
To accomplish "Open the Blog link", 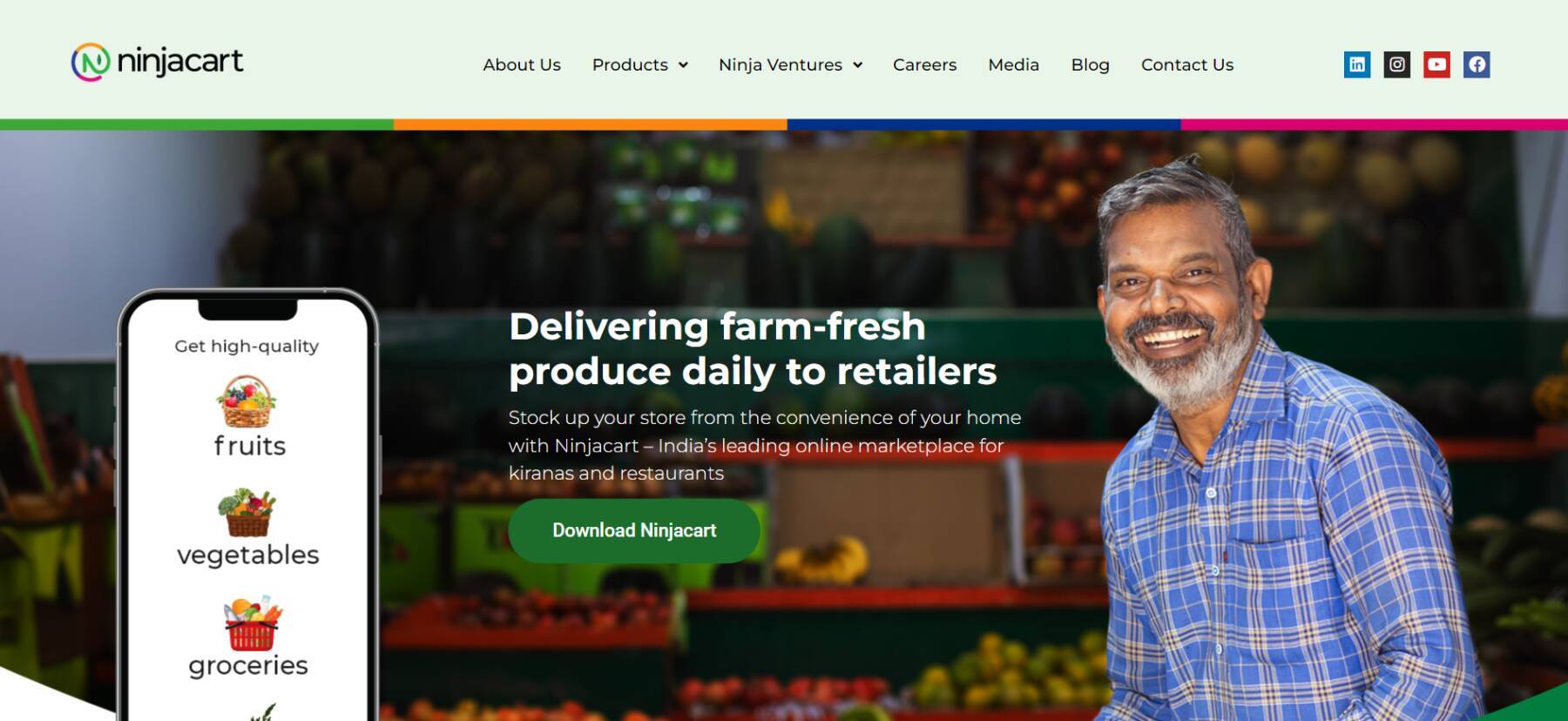I will (1090, 65).
